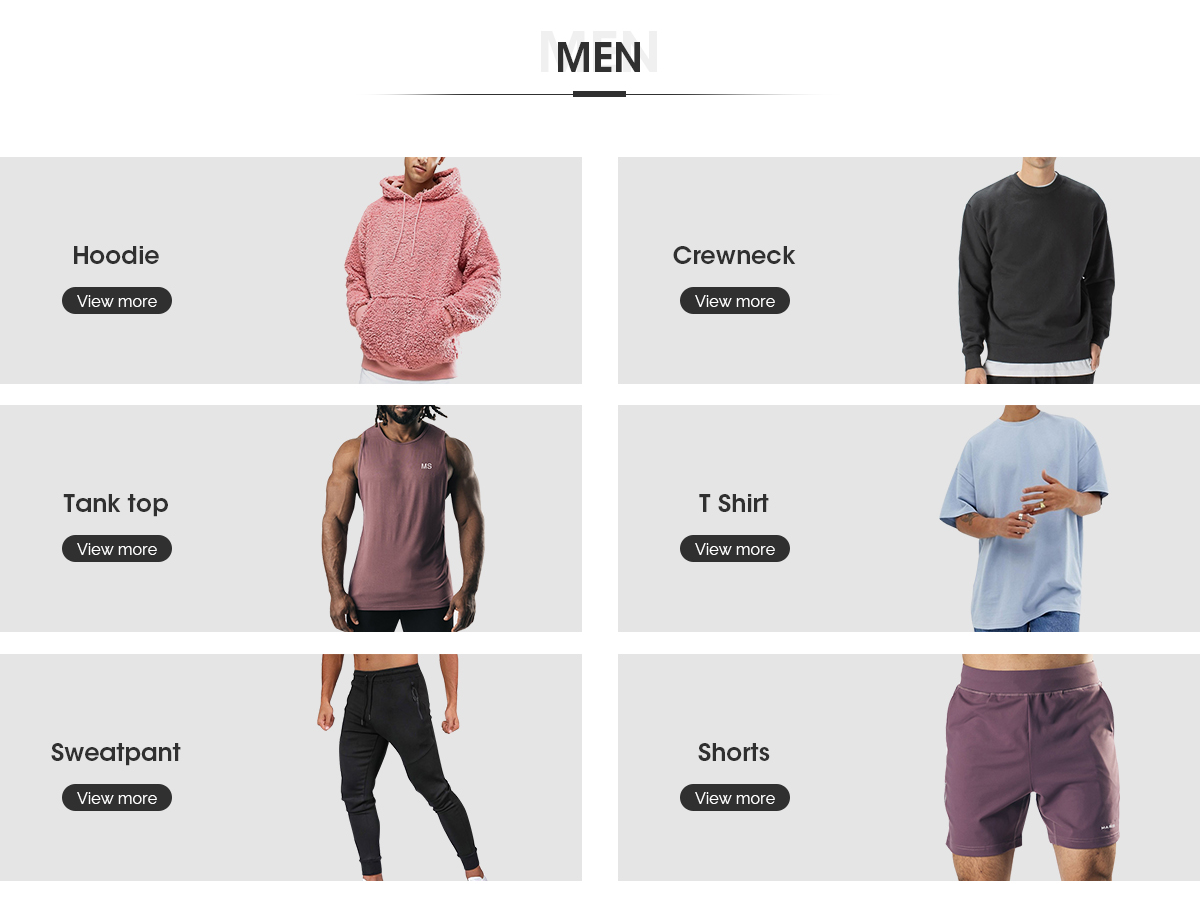The width and height of the screenshot is (1200, 916).
Task: Click the purple shorts product image
Action: [x=1031, y=767]
